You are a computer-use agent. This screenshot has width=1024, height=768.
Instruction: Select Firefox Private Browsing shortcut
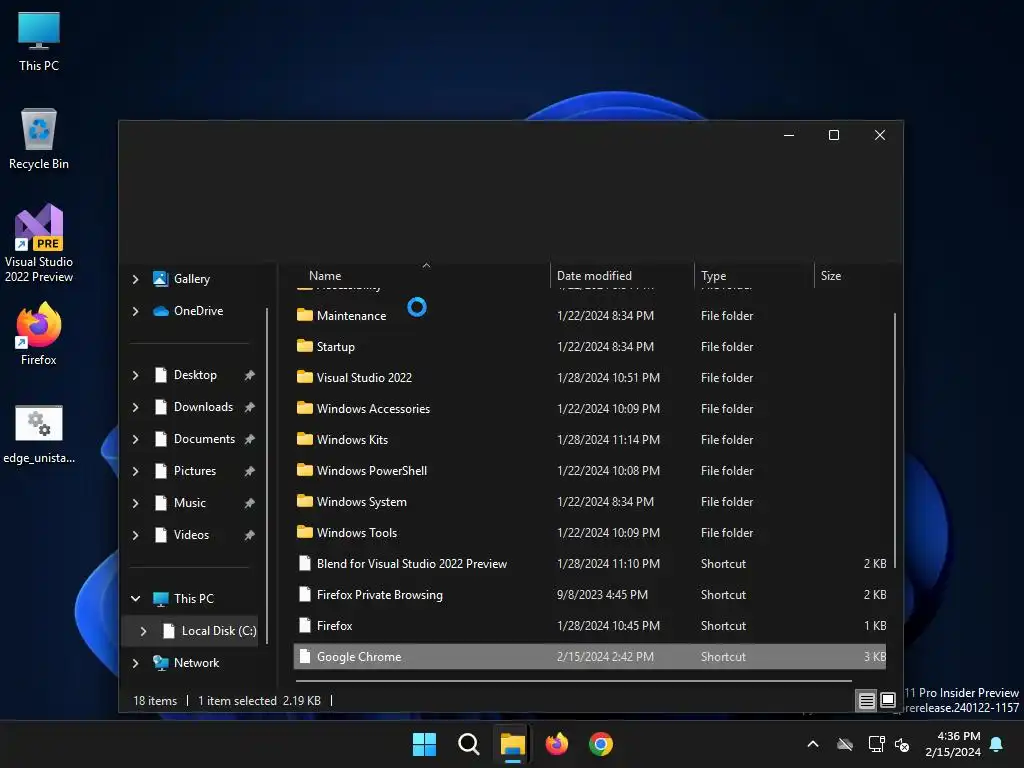591,595
